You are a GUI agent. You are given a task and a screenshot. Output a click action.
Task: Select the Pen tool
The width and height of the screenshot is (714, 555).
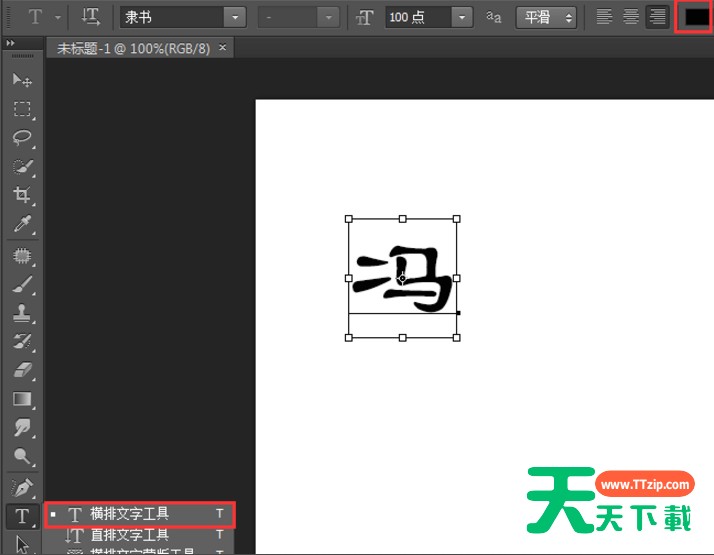click(22, 487)
